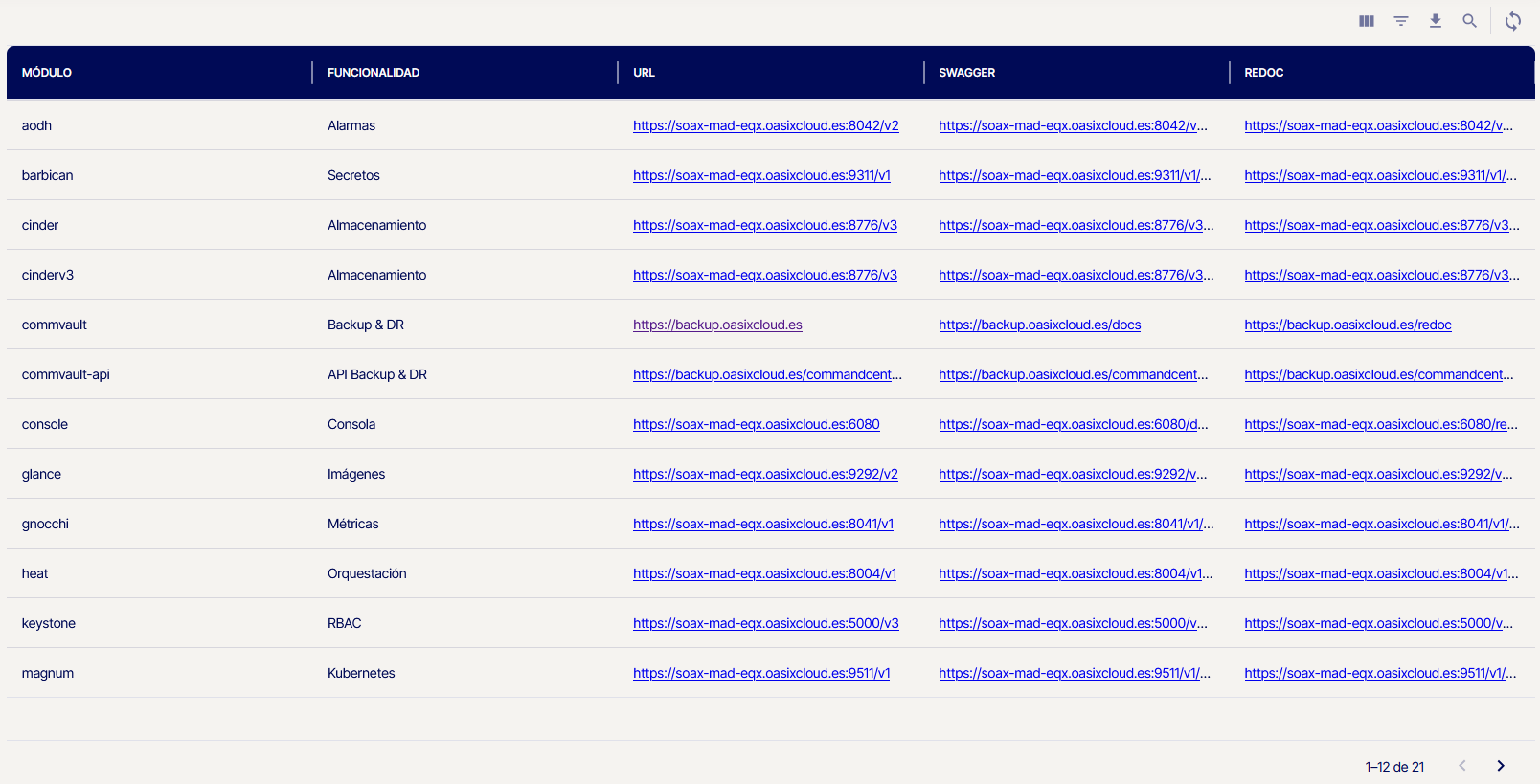
Task: Open commvault Swagger docs link
Action: point(1039,325)
